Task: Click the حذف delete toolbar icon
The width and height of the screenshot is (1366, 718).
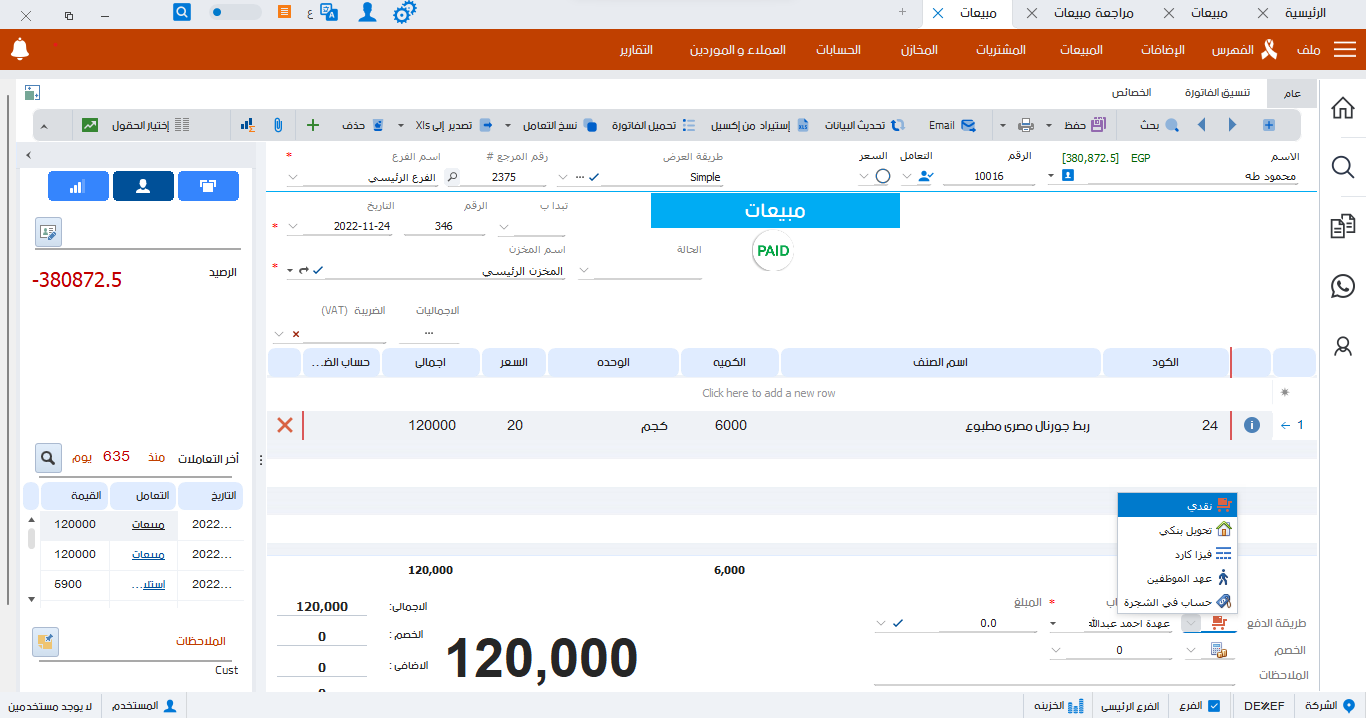Action: pos(378,124)
